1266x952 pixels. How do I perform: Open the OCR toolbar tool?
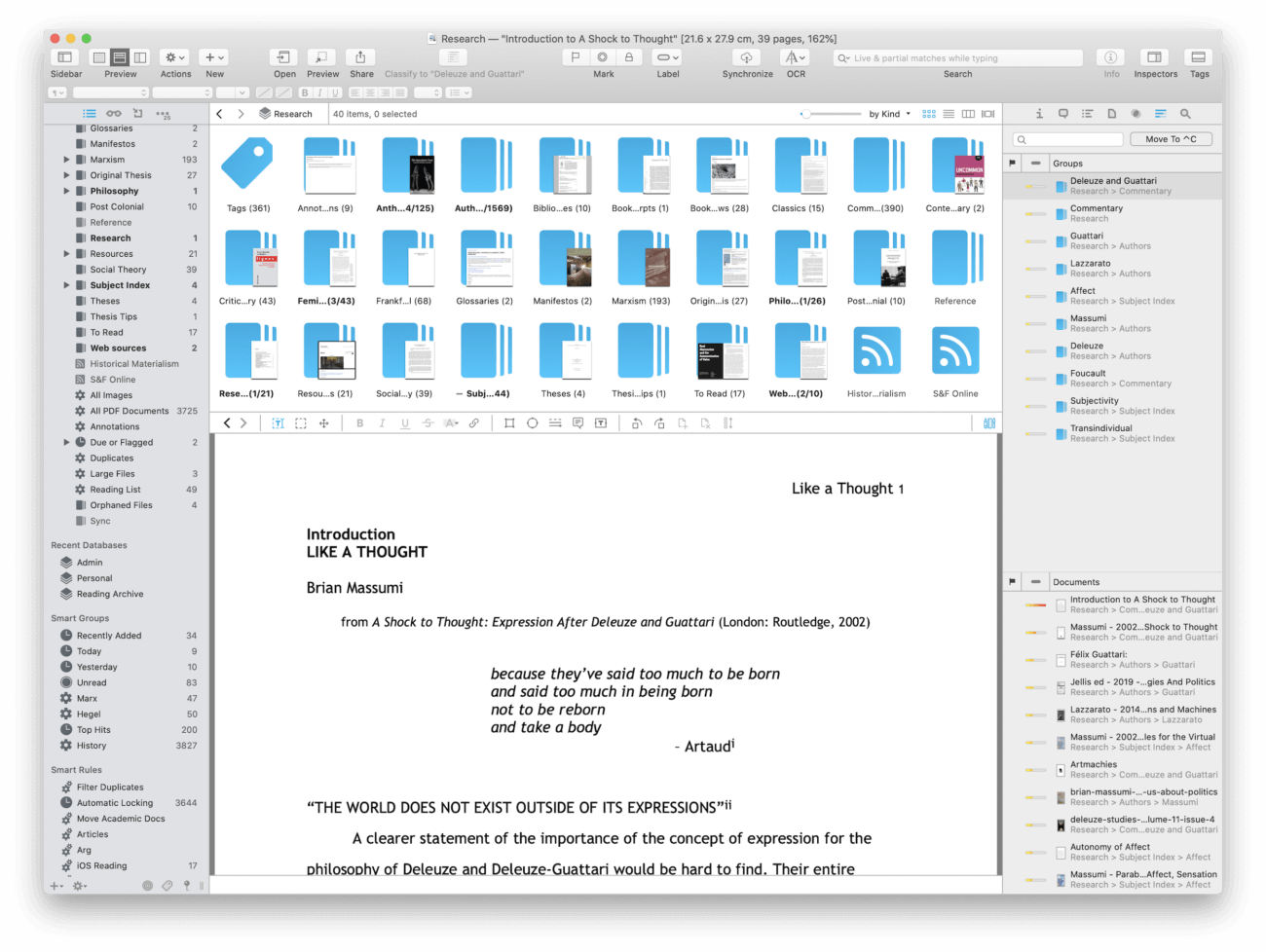point(796,57)
